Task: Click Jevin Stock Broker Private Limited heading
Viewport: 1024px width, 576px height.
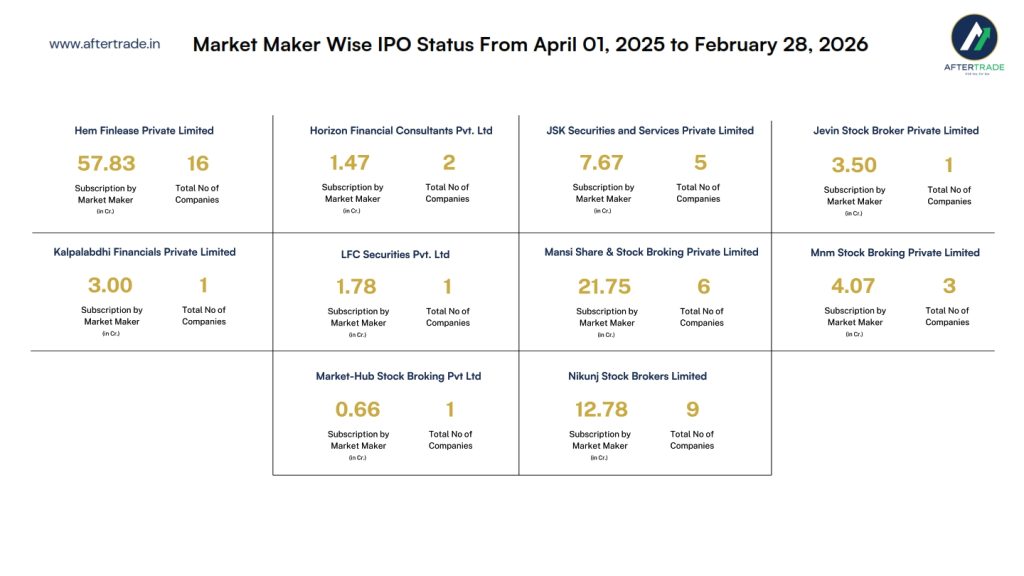Action: 895,131
